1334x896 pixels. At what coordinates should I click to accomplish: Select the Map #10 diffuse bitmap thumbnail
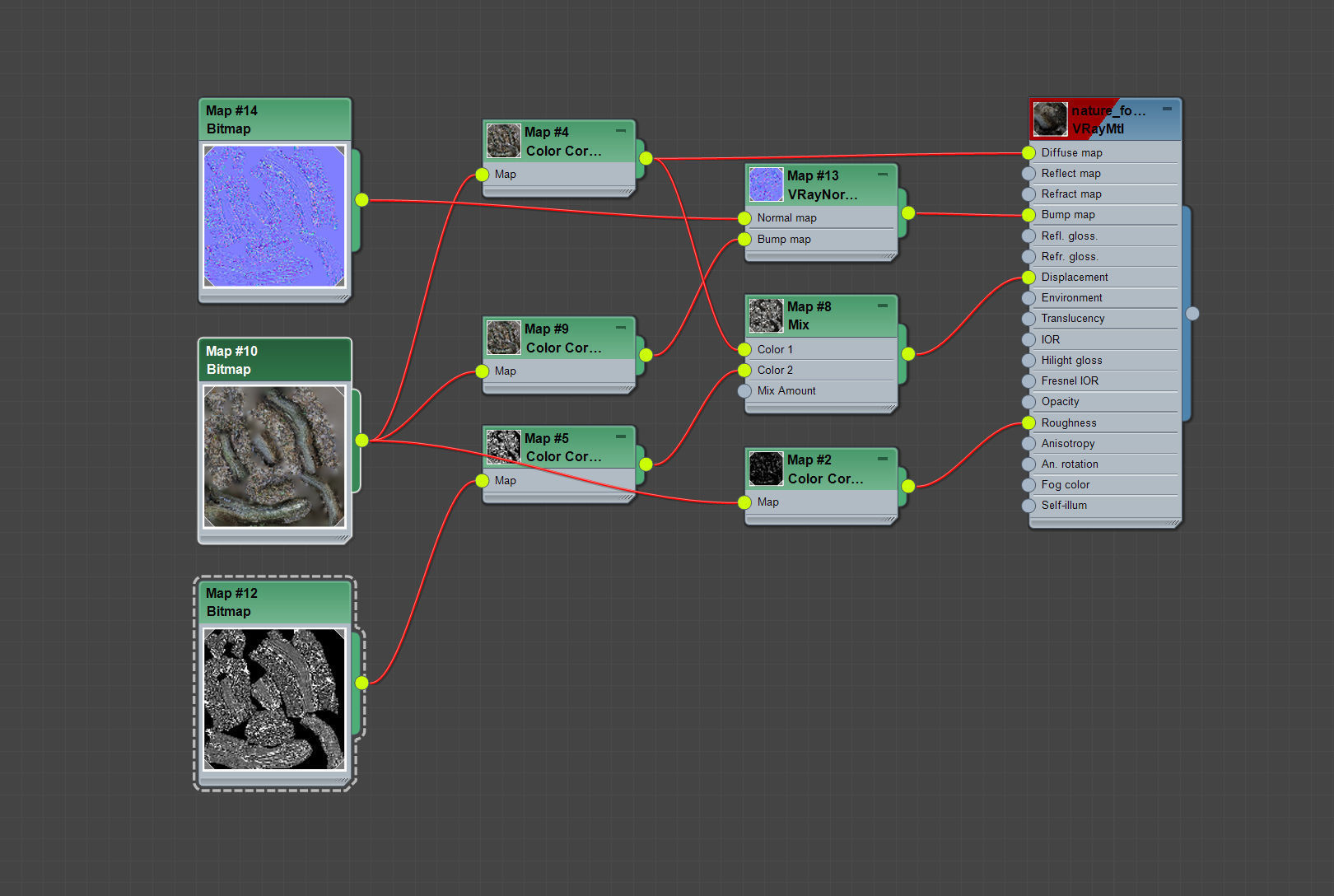pyautogui.click(x=274, y=457)
